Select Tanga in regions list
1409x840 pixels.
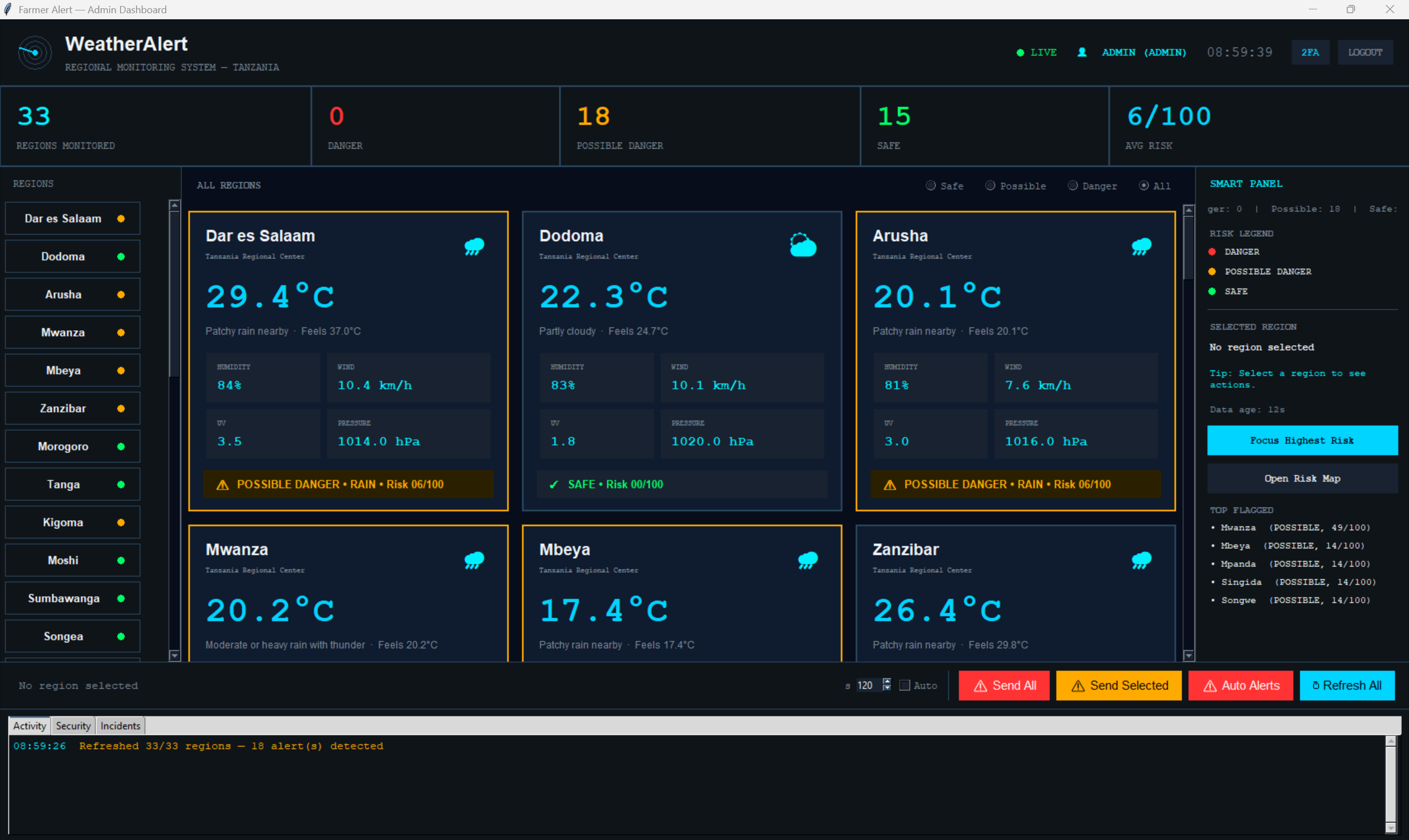coord(73,484)
